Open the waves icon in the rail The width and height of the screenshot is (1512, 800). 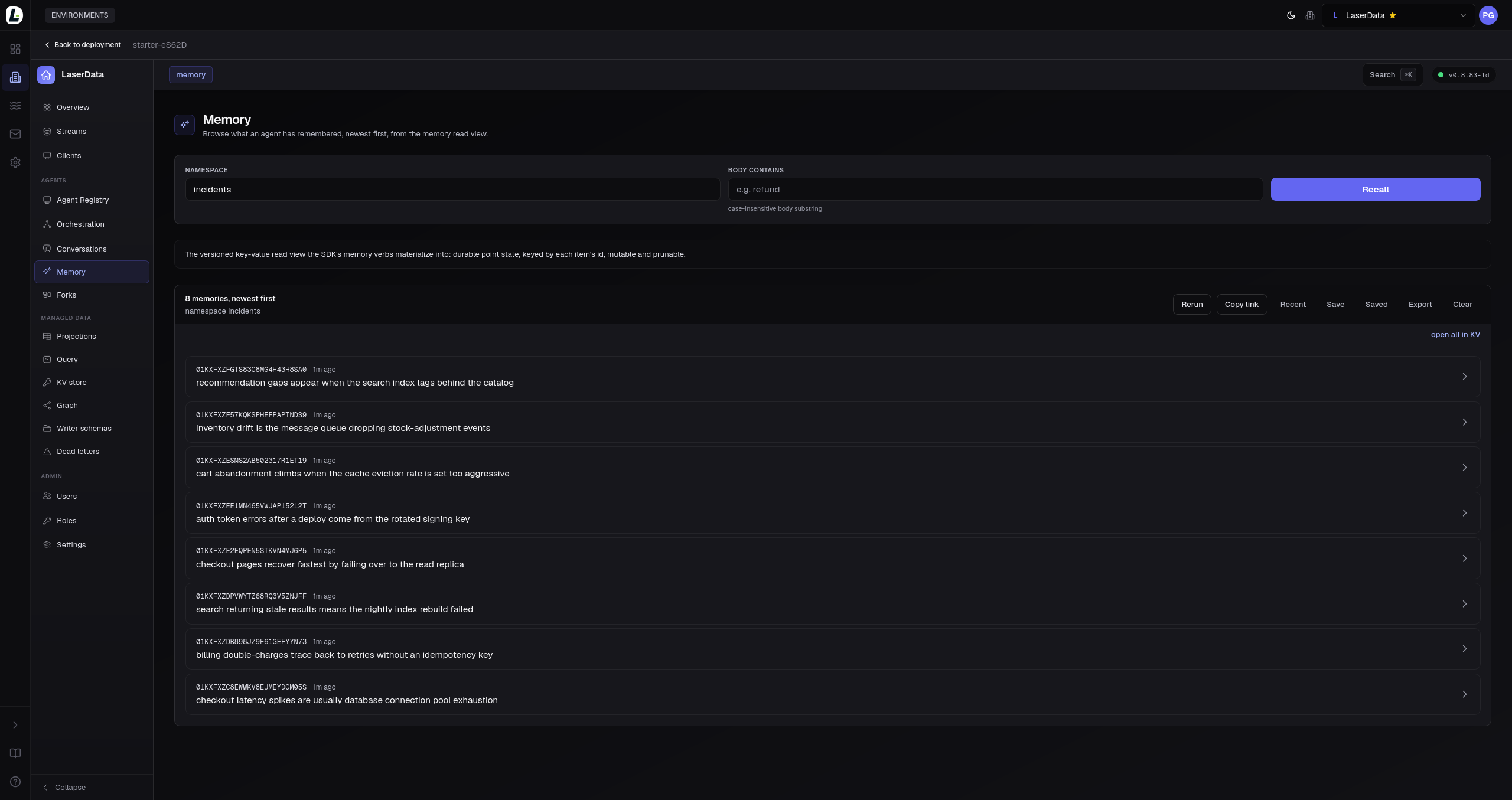(x=15, y=106)
